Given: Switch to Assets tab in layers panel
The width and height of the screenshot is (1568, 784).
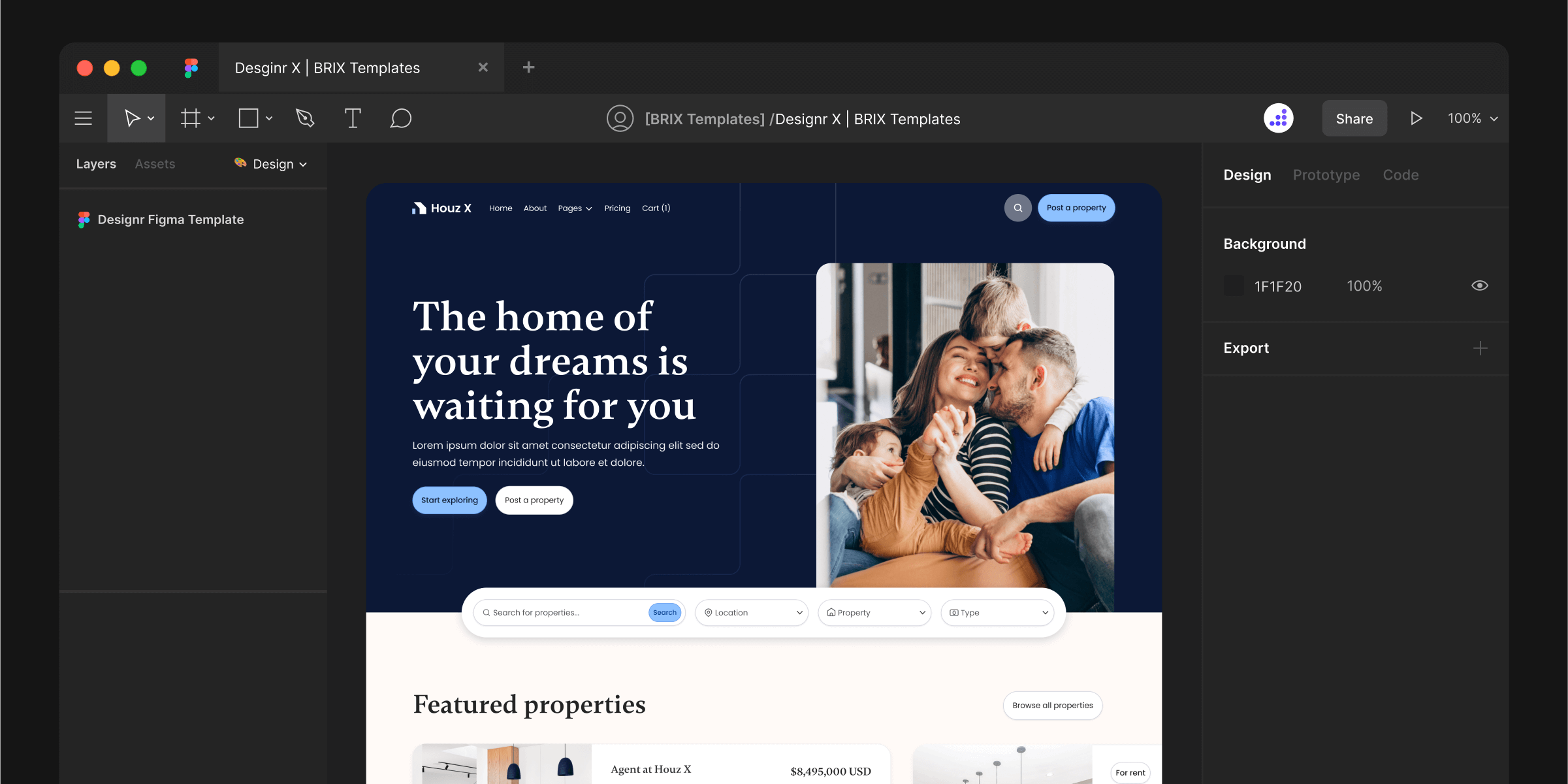Looking at the screenshot, I should [155, 163].
